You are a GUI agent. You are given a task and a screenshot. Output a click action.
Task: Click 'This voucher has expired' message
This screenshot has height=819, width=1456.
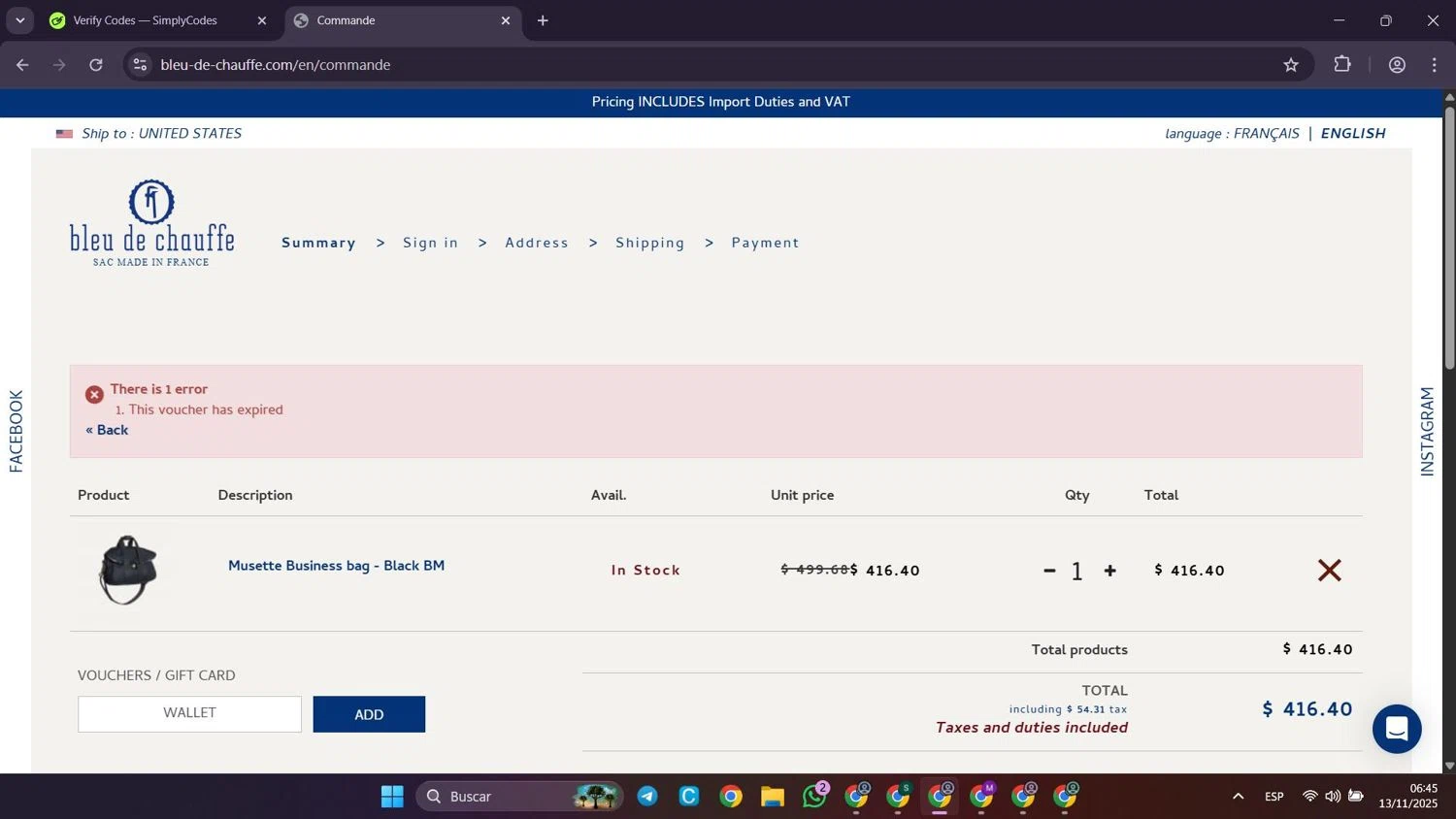coord(206,409)
